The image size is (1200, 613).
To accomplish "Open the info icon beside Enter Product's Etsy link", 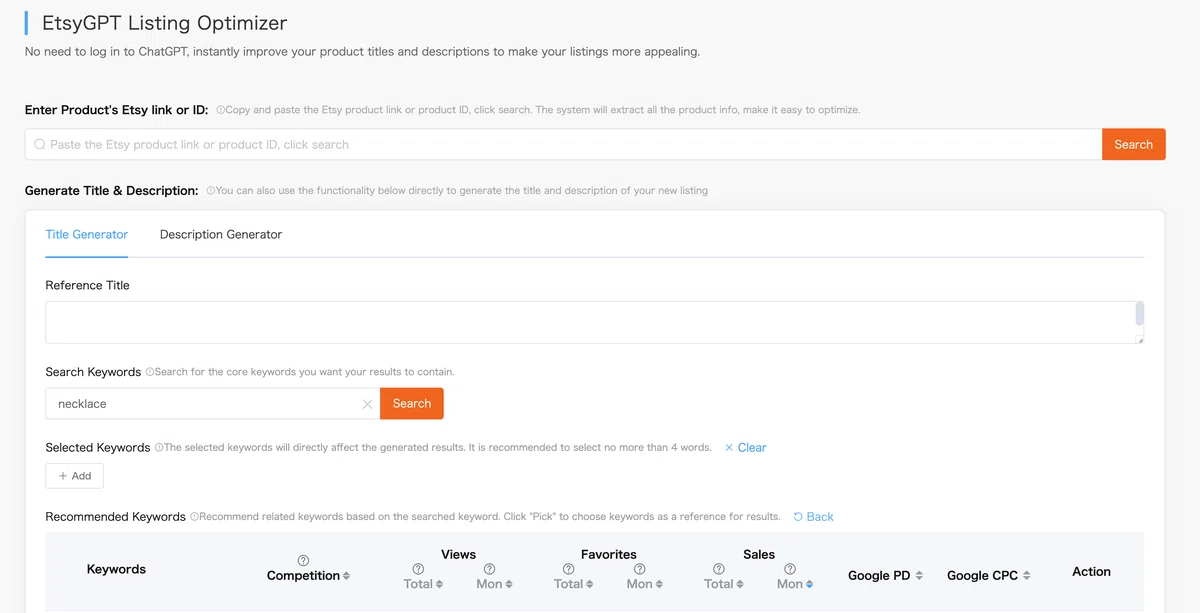I will [x=220, y=110].
